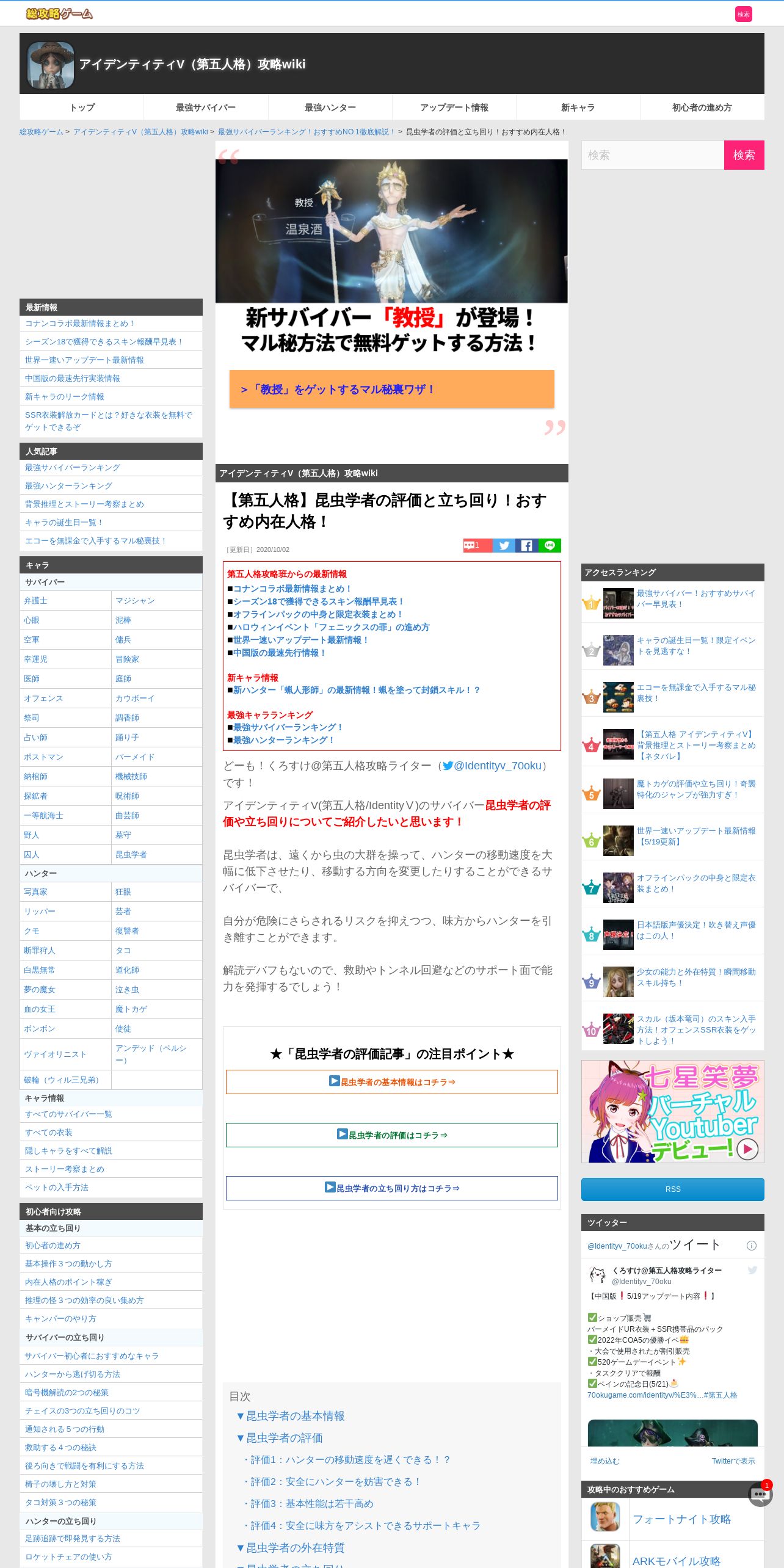Expand 昆虫学者の評価 in table of contents

click(x=280, y=1438)
